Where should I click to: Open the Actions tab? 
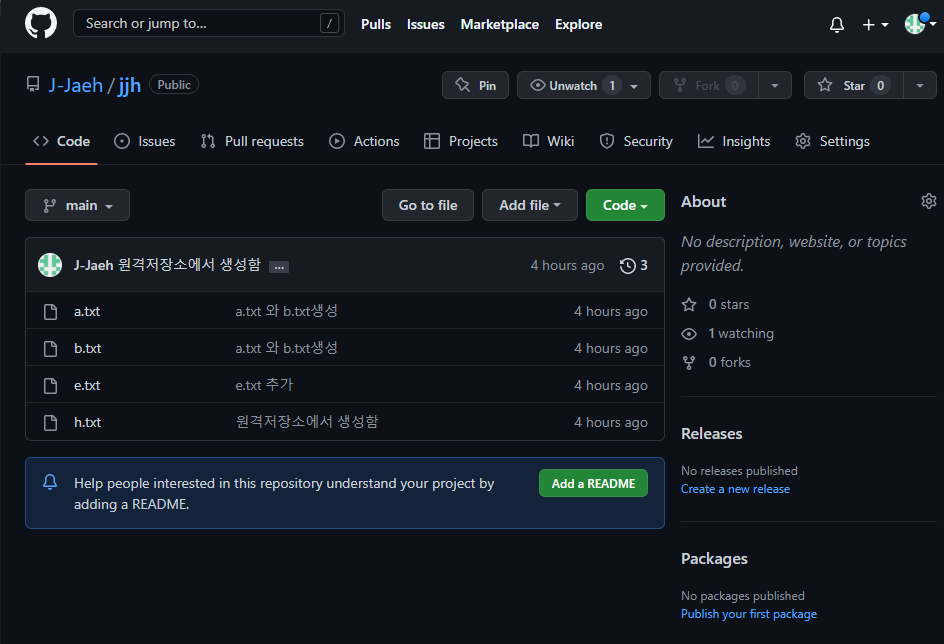(364, 141)
